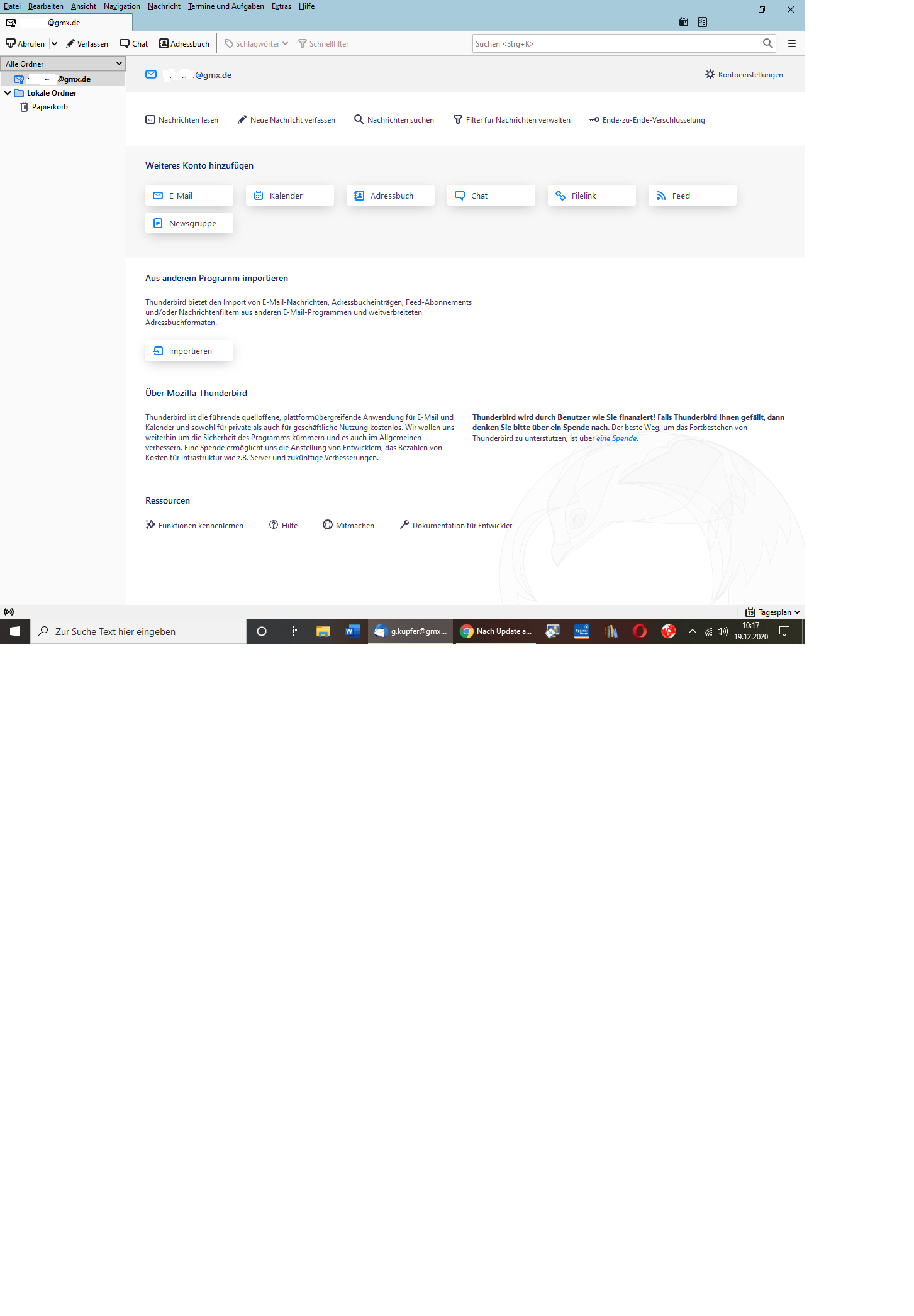Click the Ende-zu-Ende-Verschlüsselung key icon
Screen dimensions: 914x1316
coord(594,119)
